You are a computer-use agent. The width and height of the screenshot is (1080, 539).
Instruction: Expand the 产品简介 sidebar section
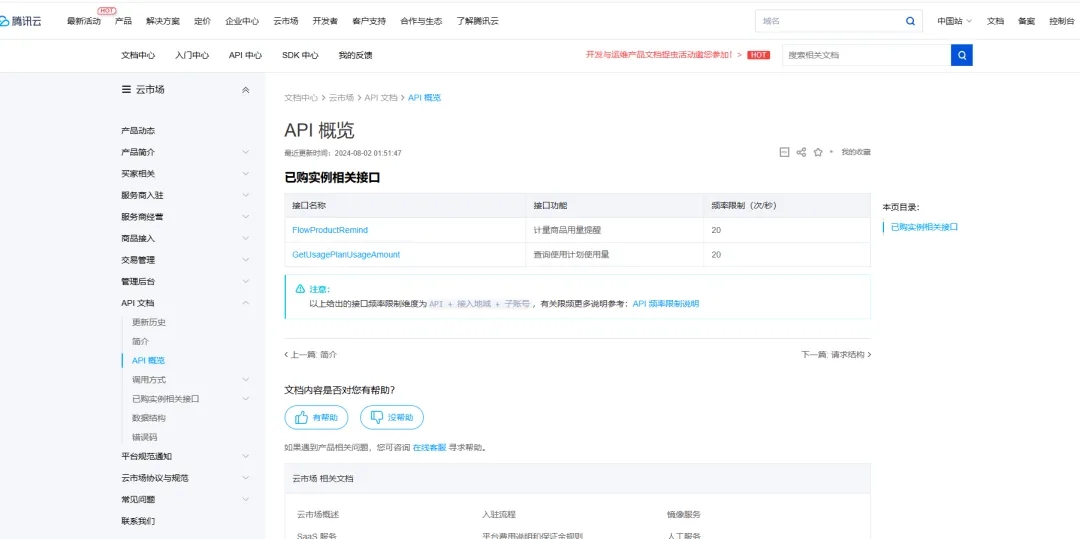pyautogui.click(x=246, y=152)
